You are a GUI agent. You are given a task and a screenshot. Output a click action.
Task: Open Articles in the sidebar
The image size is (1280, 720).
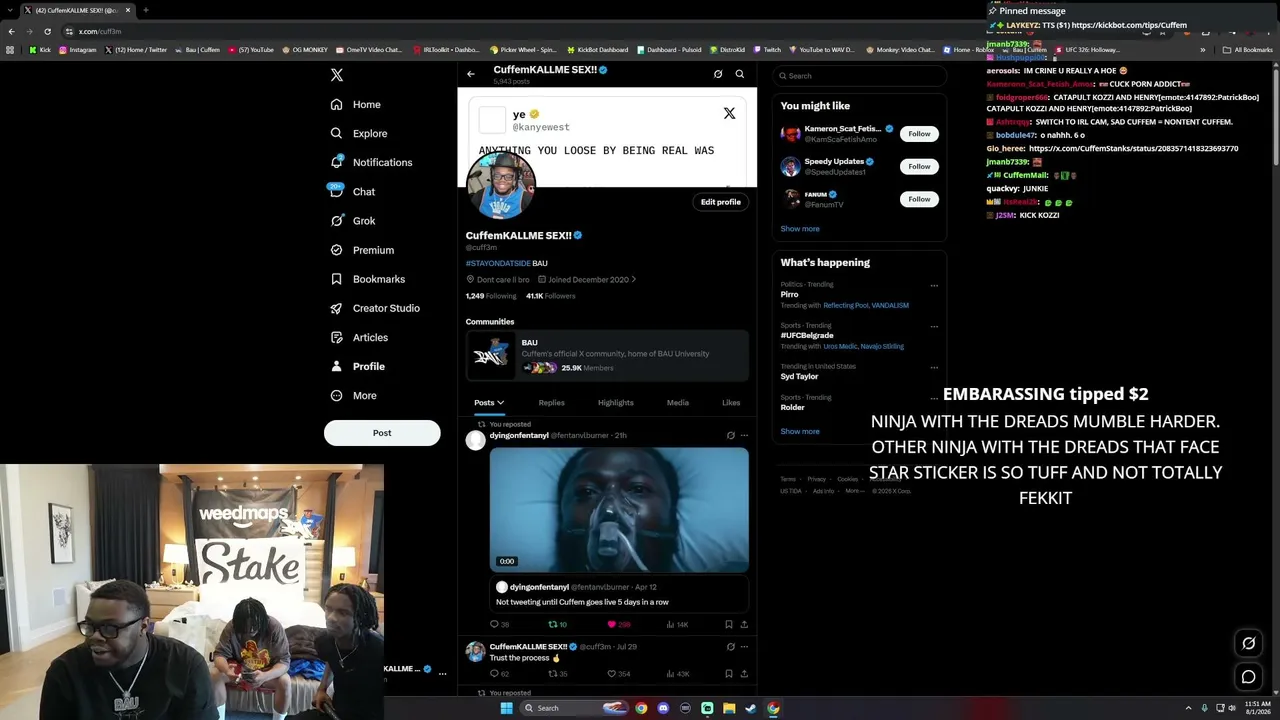(359, 337)
